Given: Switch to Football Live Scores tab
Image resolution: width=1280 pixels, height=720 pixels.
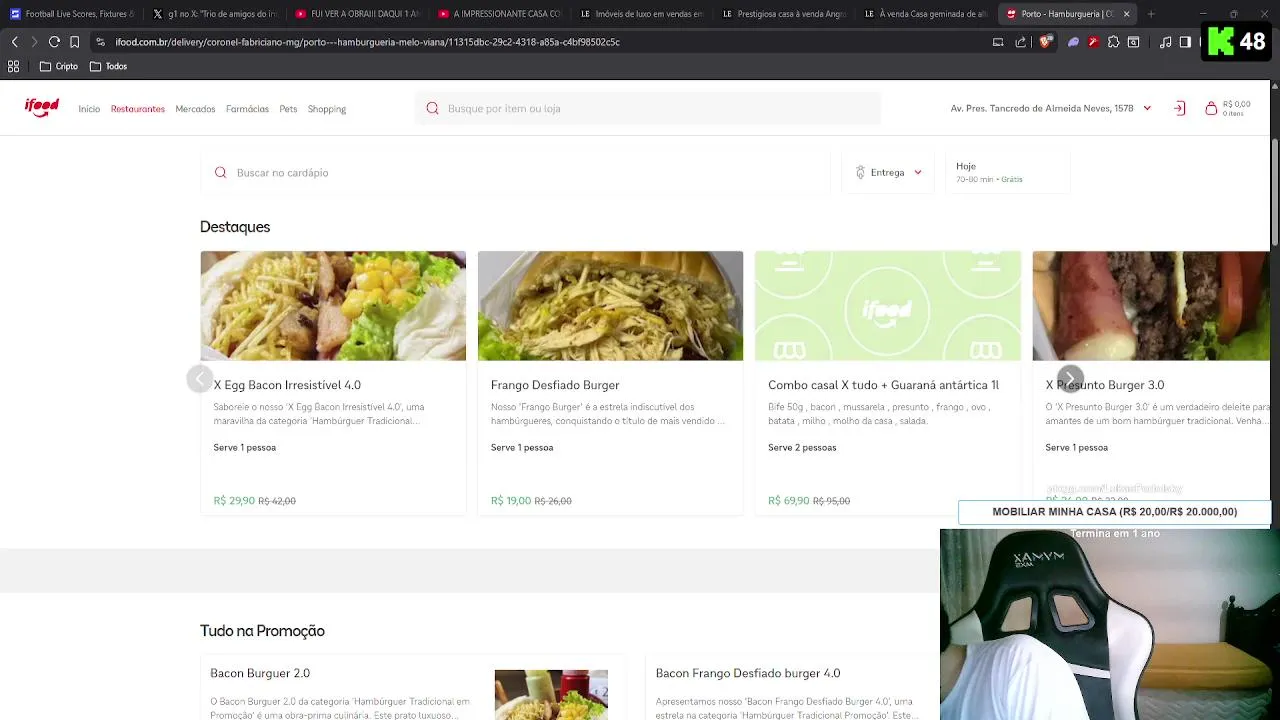Looking at the screenshot, I should point(72,14).
